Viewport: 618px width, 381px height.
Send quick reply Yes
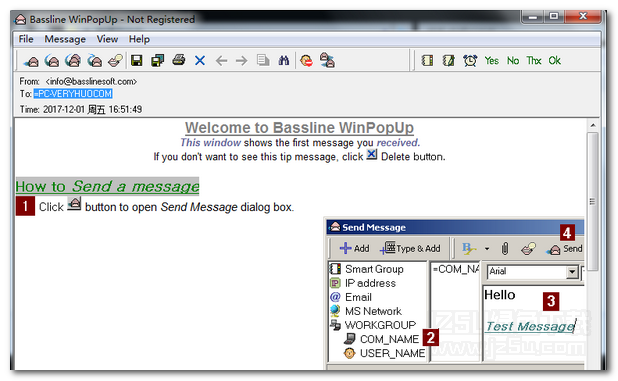[491, 61]
